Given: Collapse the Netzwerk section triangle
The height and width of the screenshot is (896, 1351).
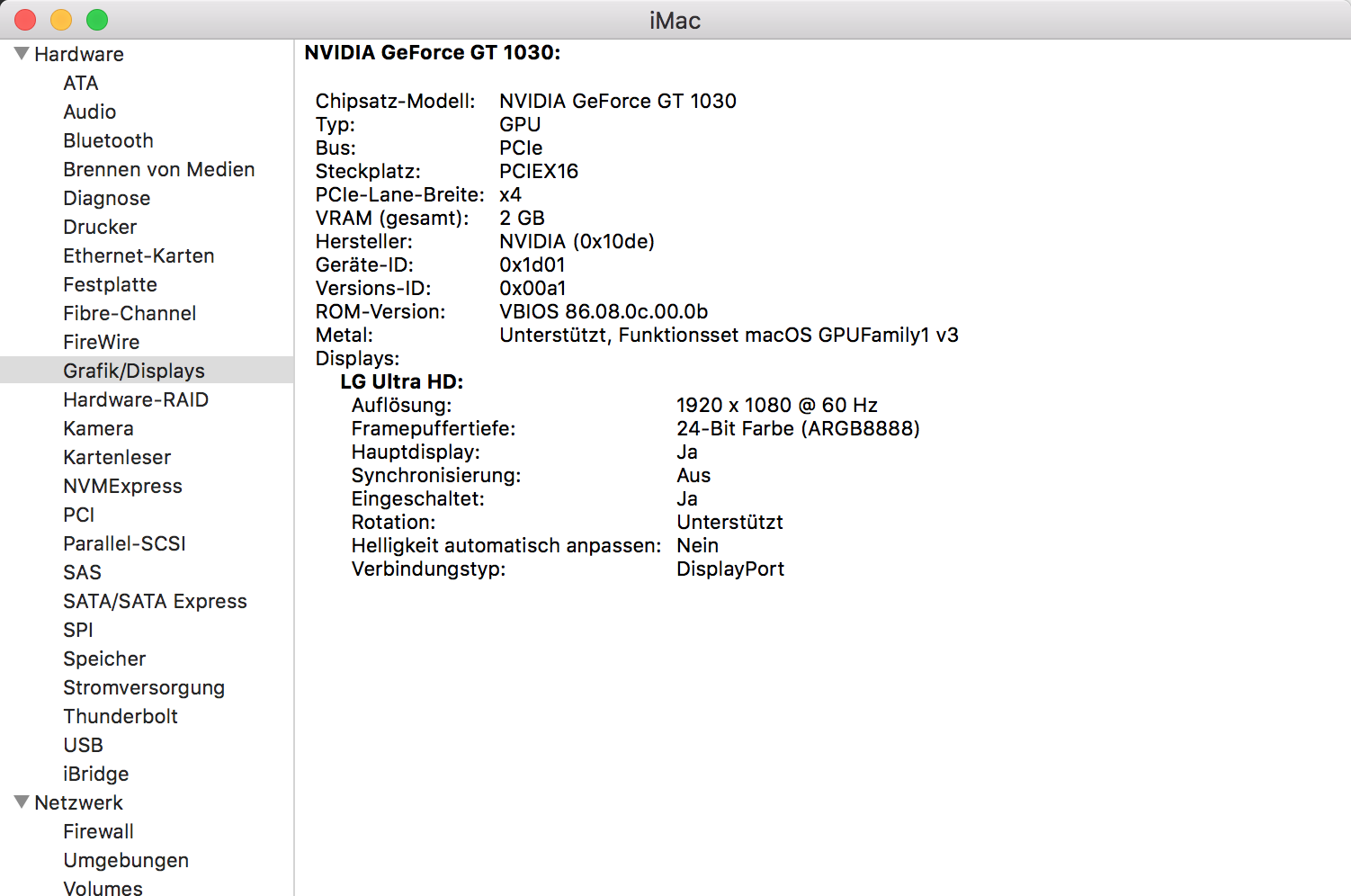Looking at the screenshot, I should point(22,802).
